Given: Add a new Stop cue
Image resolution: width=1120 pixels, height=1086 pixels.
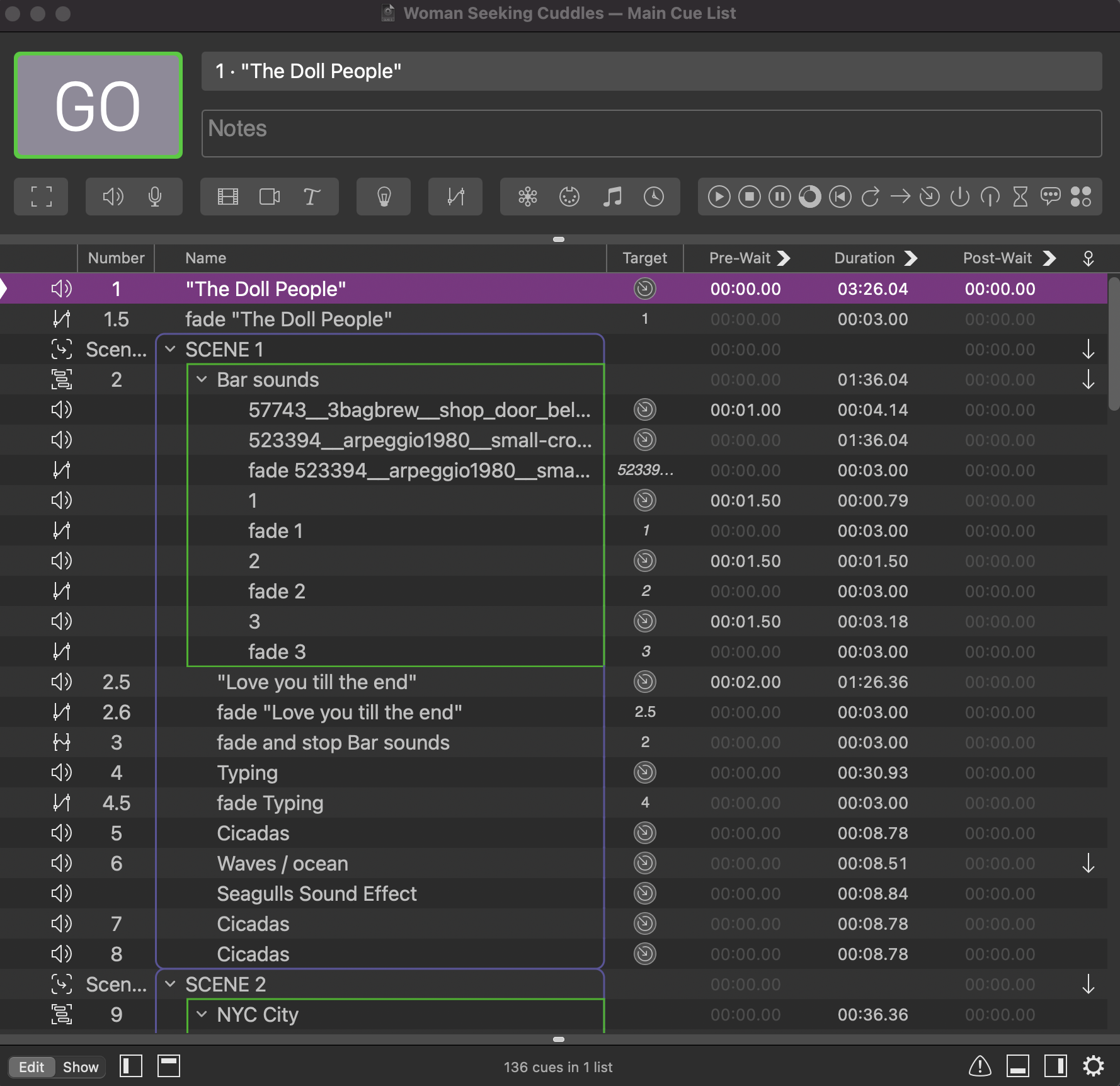Looking at the screenshot, I should point(750,197).
